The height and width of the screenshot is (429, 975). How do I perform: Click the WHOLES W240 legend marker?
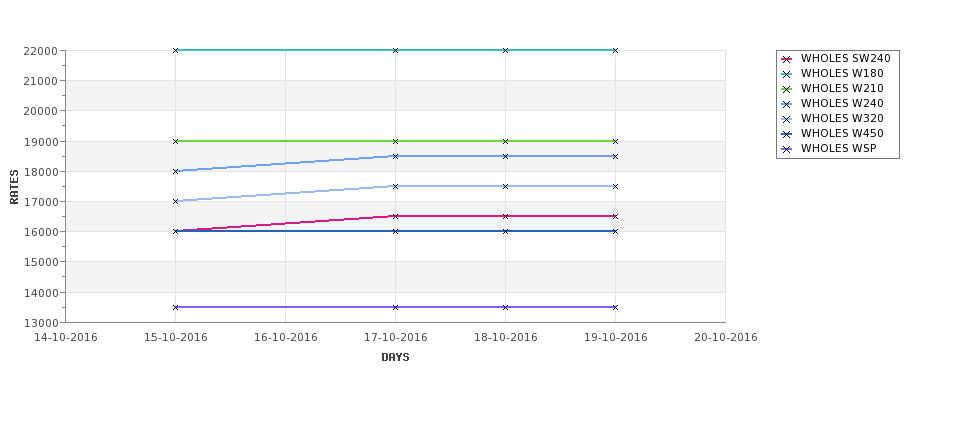click(787, 104)
